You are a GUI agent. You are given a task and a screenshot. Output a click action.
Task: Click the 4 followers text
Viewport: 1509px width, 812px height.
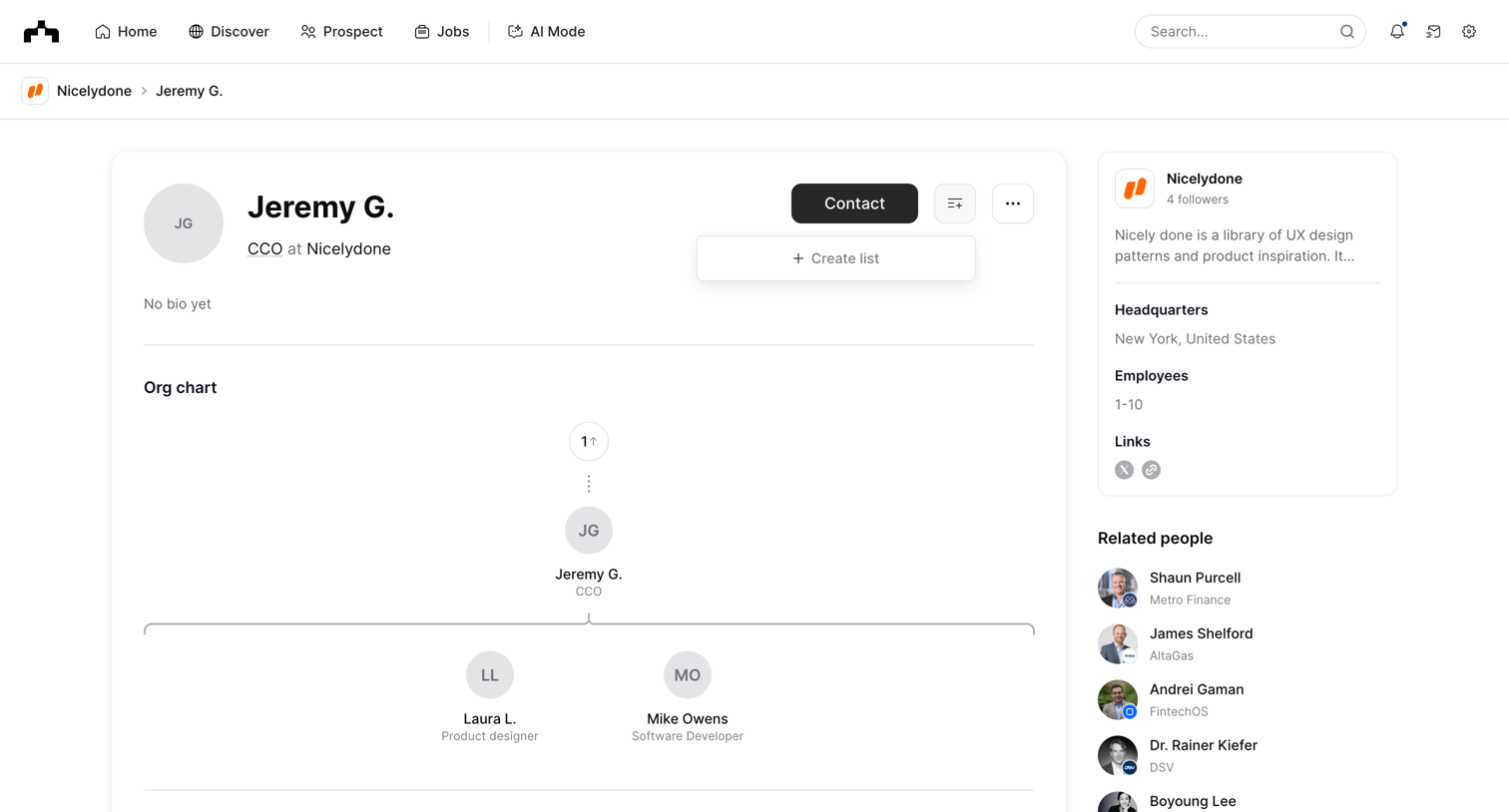point(1198,200)
